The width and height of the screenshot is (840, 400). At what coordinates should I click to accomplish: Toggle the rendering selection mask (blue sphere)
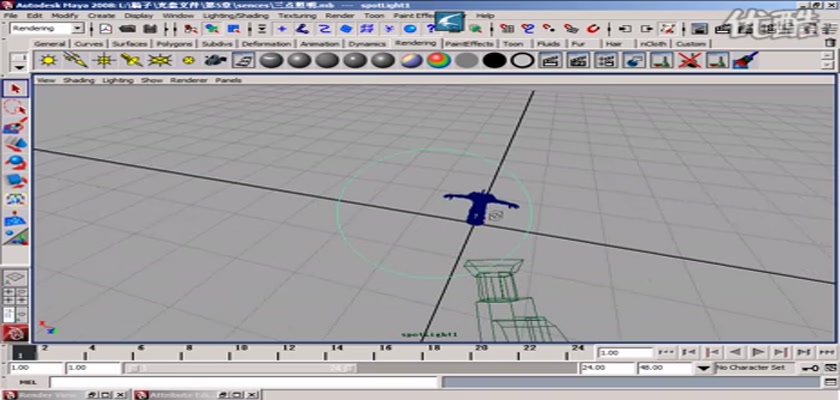410,28
